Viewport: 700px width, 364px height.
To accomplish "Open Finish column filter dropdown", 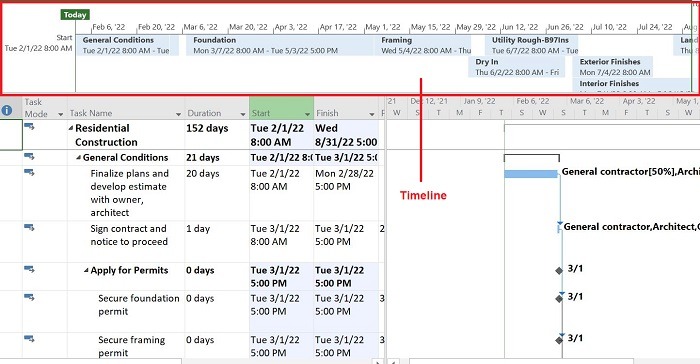I will (372, 115).
